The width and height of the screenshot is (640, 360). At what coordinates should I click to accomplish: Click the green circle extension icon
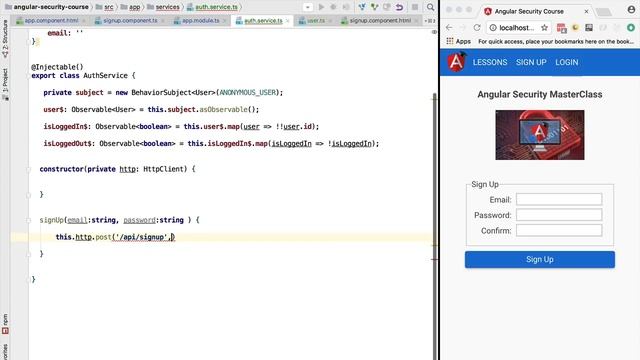pyautogui.click(x=631, y=28)
